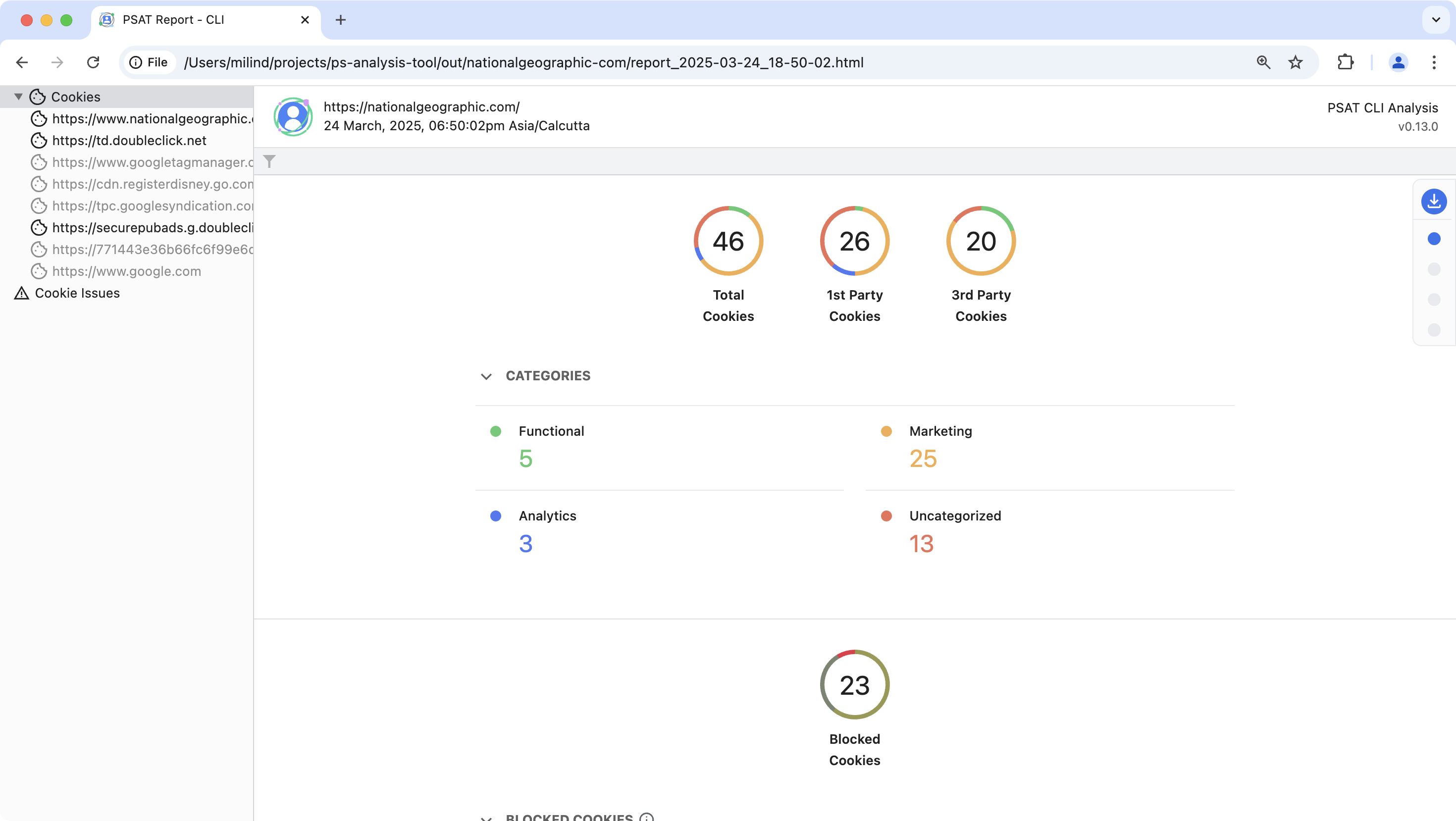Image resolution: width=1456 pixels, height=821 pixels.
Task: Click the Cookie Issues warning triangle icon
Action: tap(21, 293)
